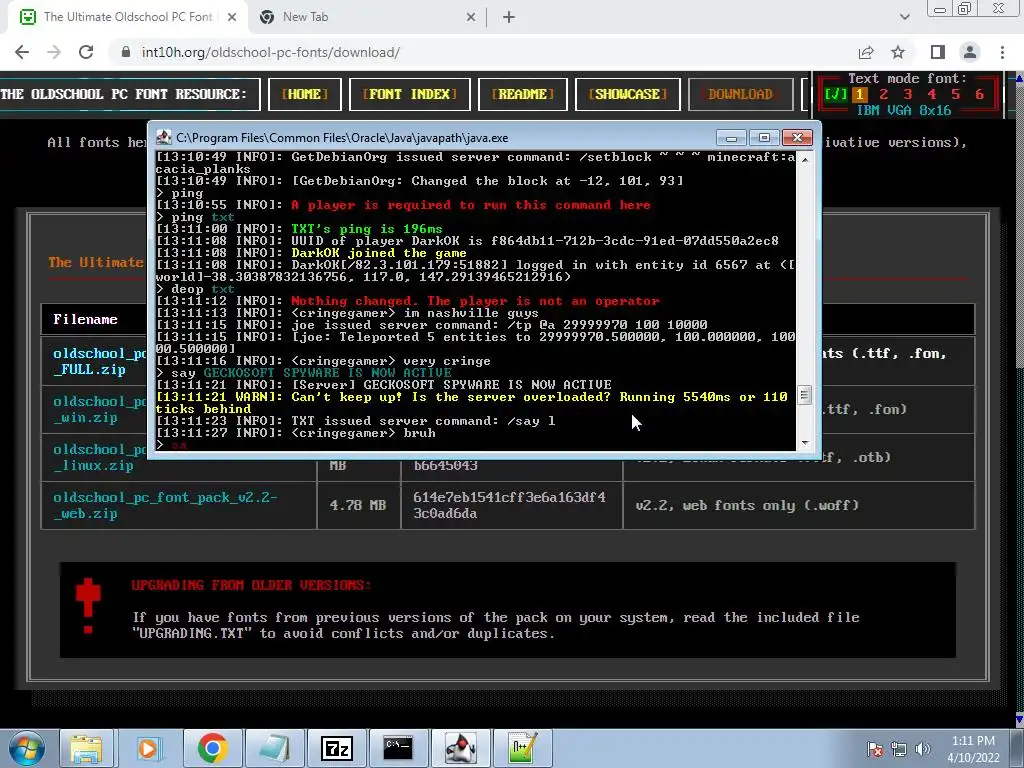Image resolution: width=1024 pixels, height=768 pixels.
Task: Open Windows Media Player from the taskbar
Action: coord(148,748)
